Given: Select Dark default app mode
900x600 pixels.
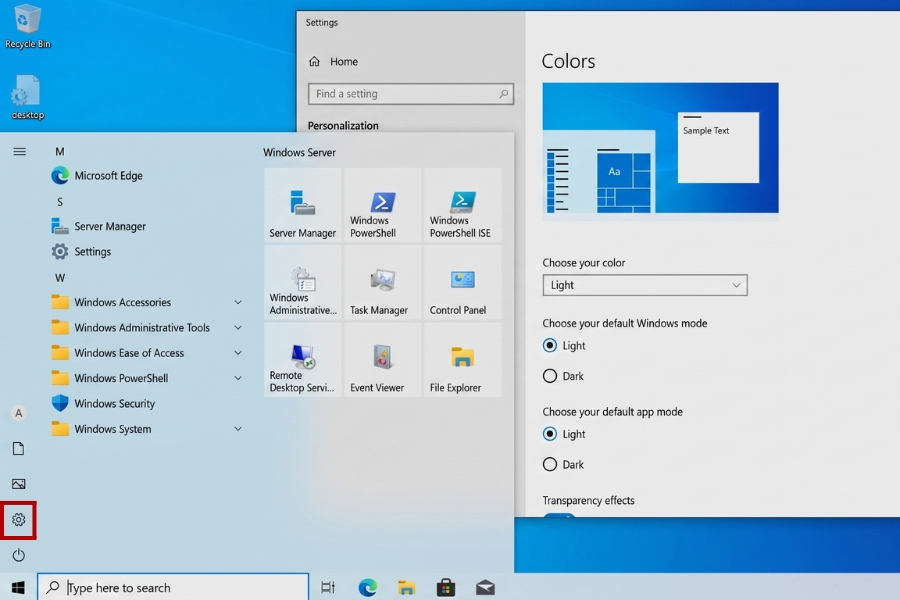Looking at the screenshot, I should tap(550, 464).
